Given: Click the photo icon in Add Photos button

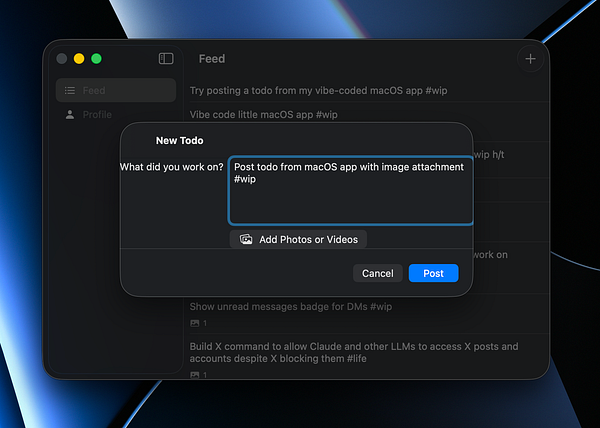Looking at the screenshot, I should coord(246,239).
